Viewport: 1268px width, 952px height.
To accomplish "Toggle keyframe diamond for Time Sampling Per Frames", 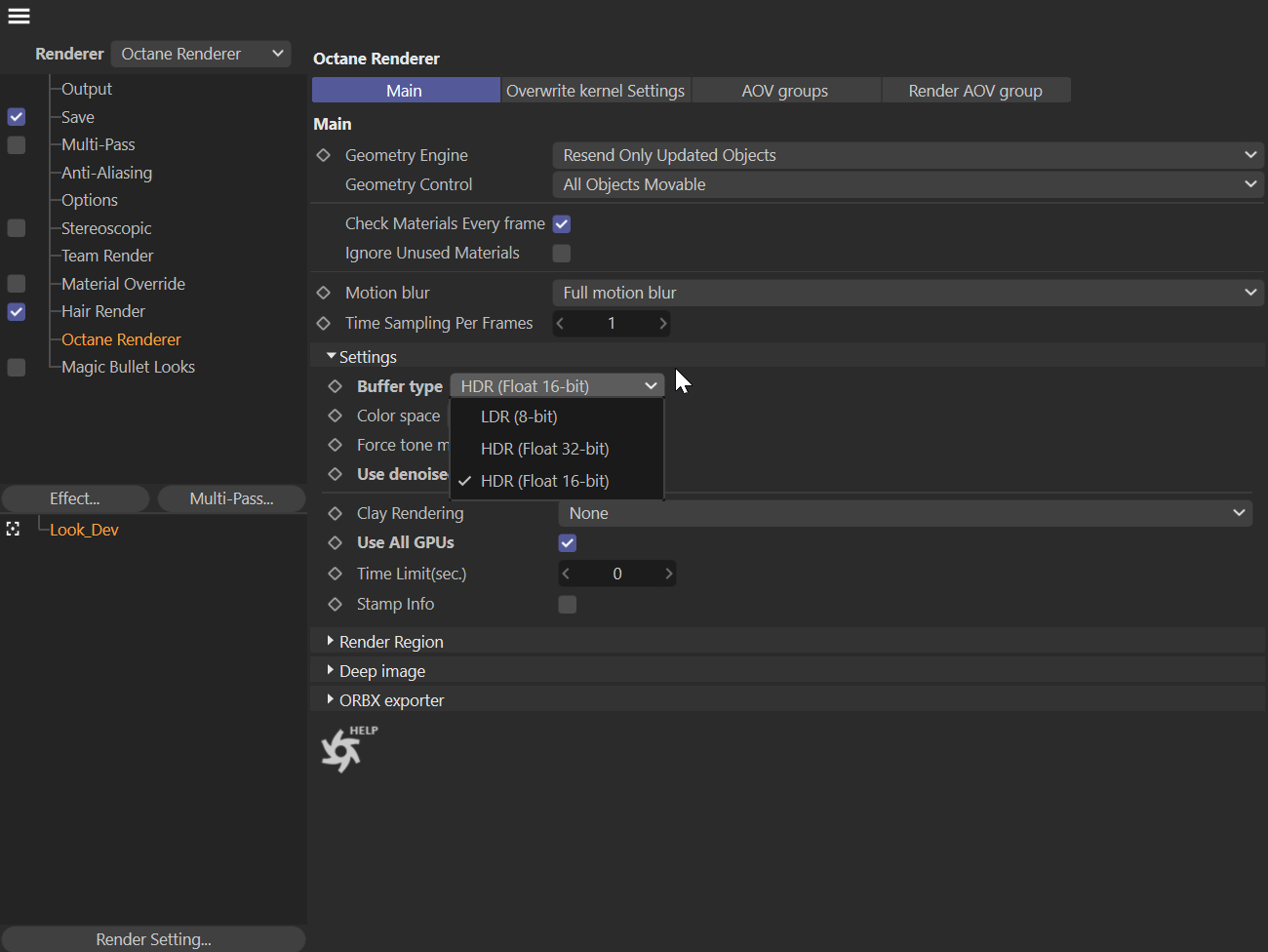I will pos(324,323).
